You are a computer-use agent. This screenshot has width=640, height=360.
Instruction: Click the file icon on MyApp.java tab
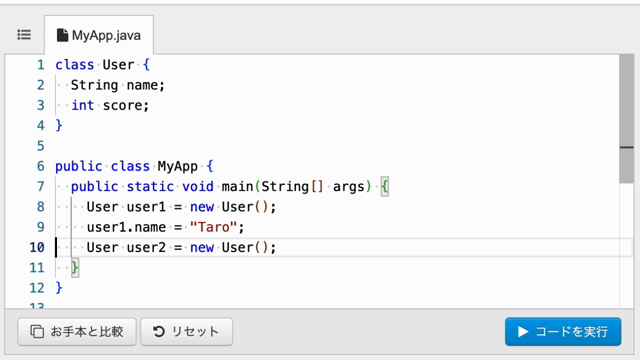point(62,35)
